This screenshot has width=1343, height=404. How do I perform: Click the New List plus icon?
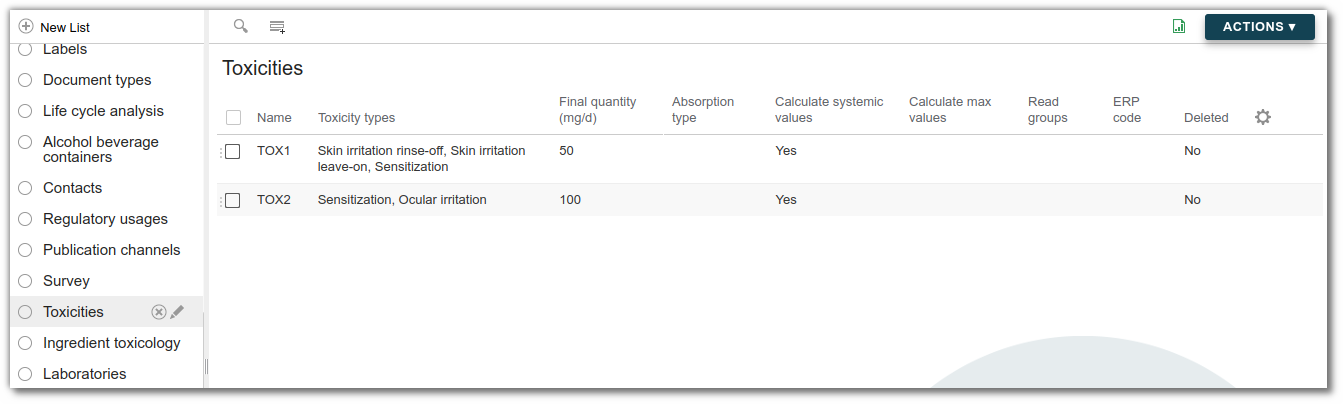(26, 27)
